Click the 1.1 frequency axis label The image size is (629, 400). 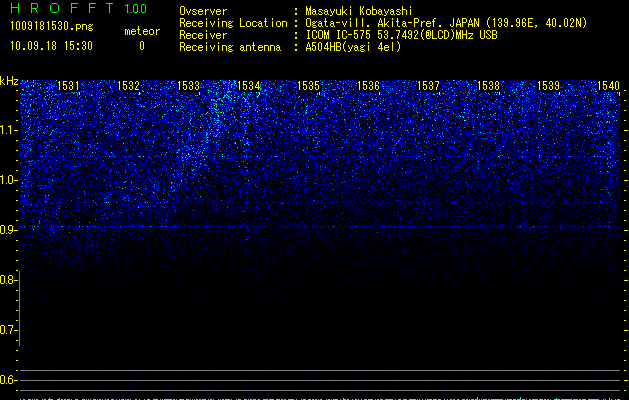click(x=8, y=130)
